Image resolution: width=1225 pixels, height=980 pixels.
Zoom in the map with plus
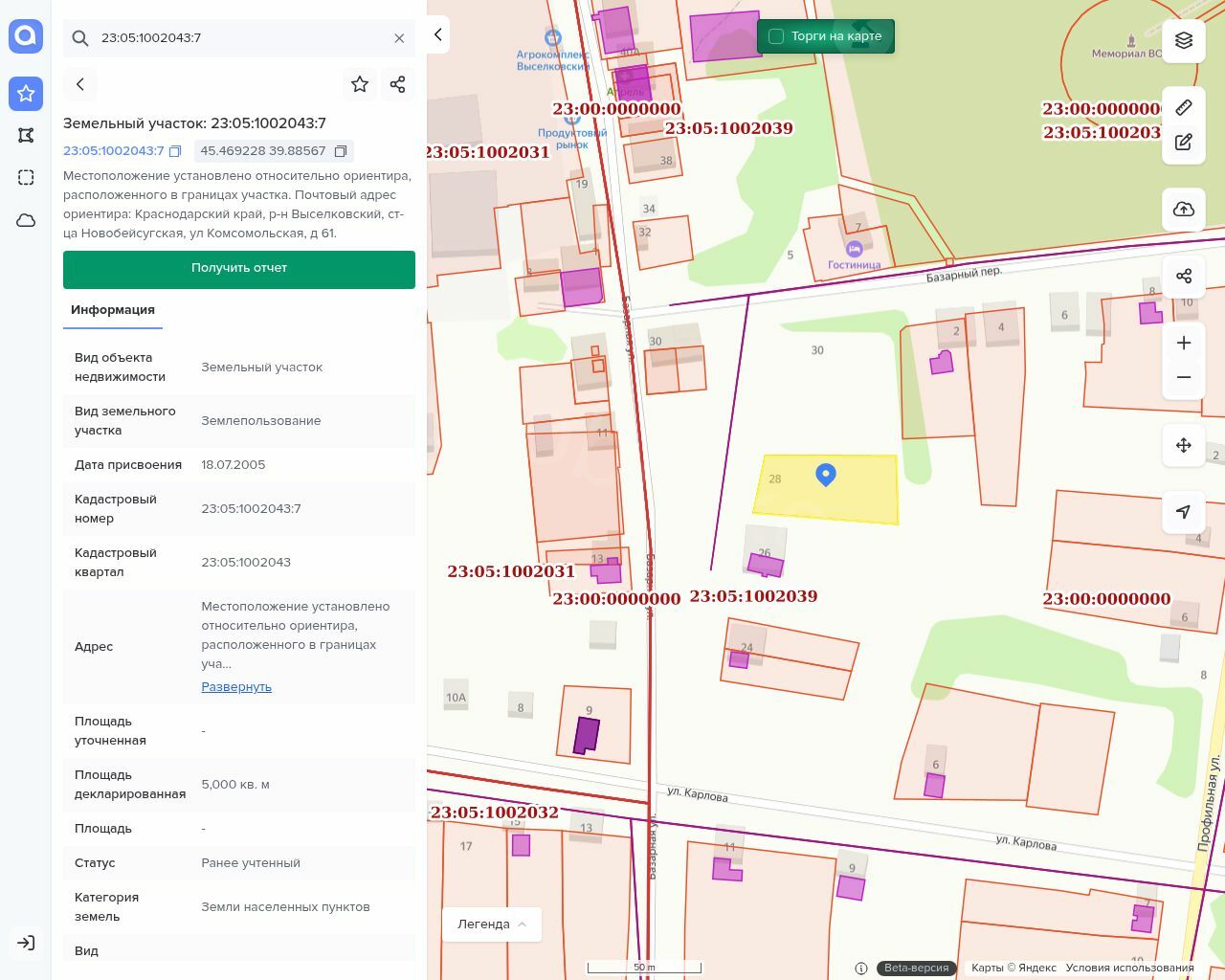(1184, 343)
